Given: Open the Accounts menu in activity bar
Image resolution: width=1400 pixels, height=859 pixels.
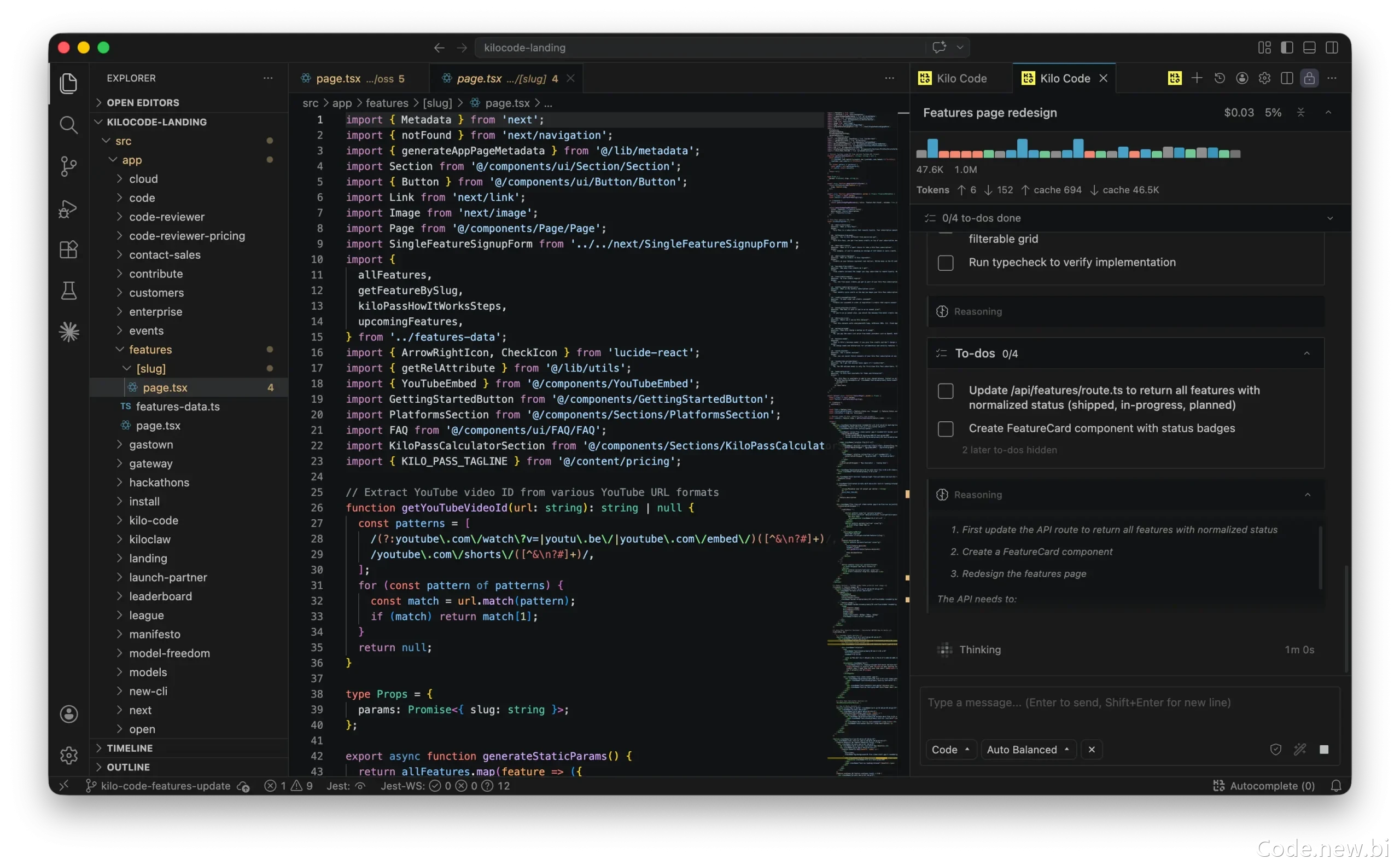Looking at the screenshot, I should 68,714.
